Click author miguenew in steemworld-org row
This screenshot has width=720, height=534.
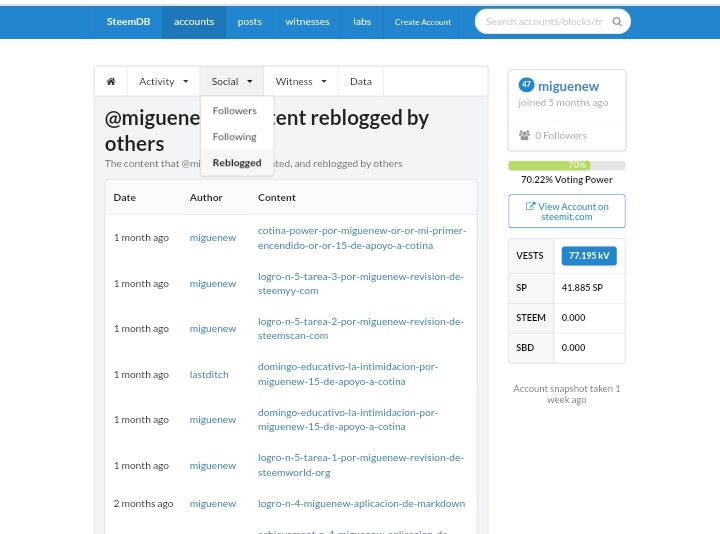(213, 466)
